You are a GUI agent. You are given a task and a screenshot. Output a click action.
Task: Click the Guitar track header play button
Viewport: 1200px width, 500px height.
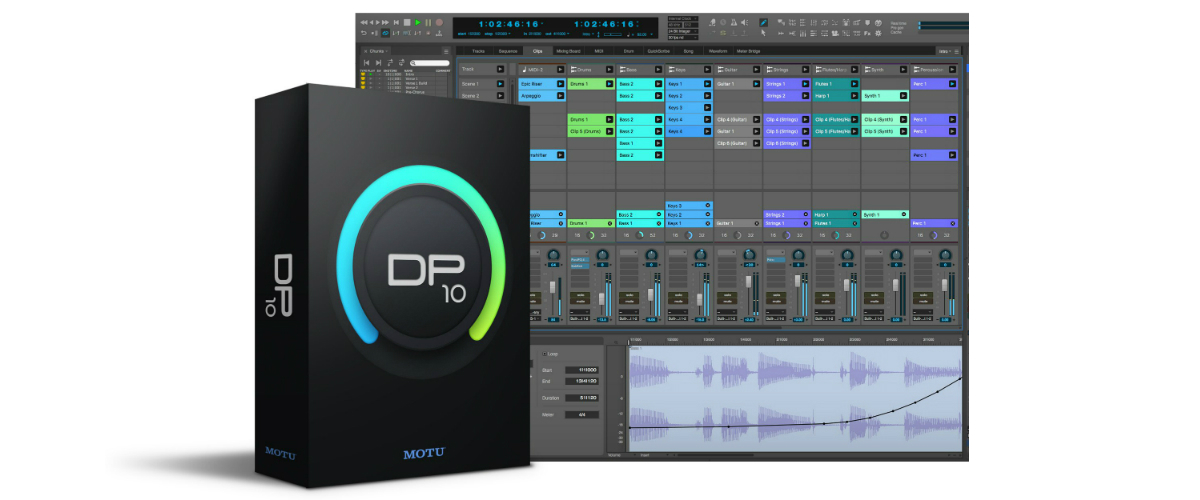click(x=756, y=69)
